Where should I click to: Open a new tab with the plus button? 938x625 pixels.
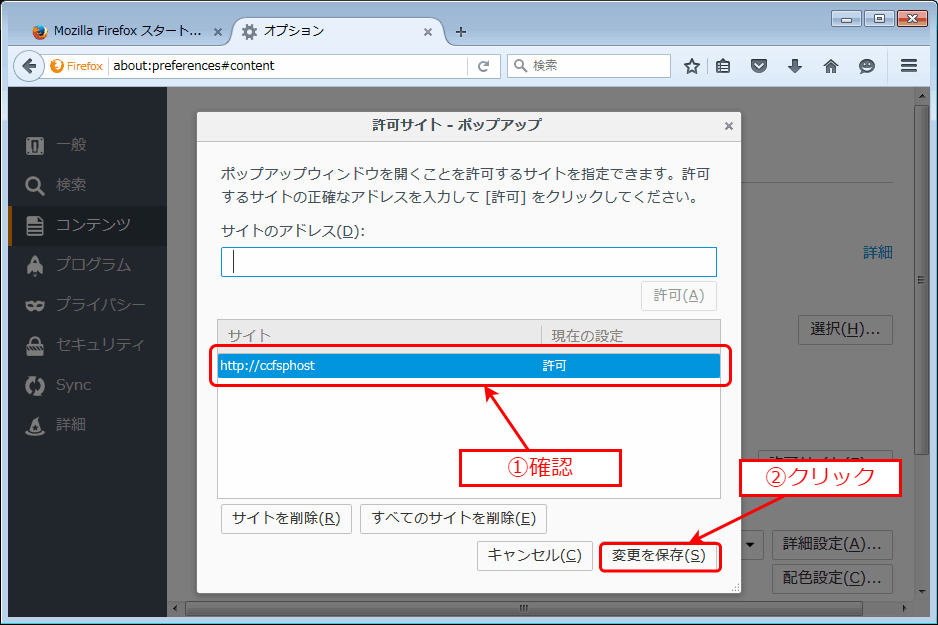(461, 32)
